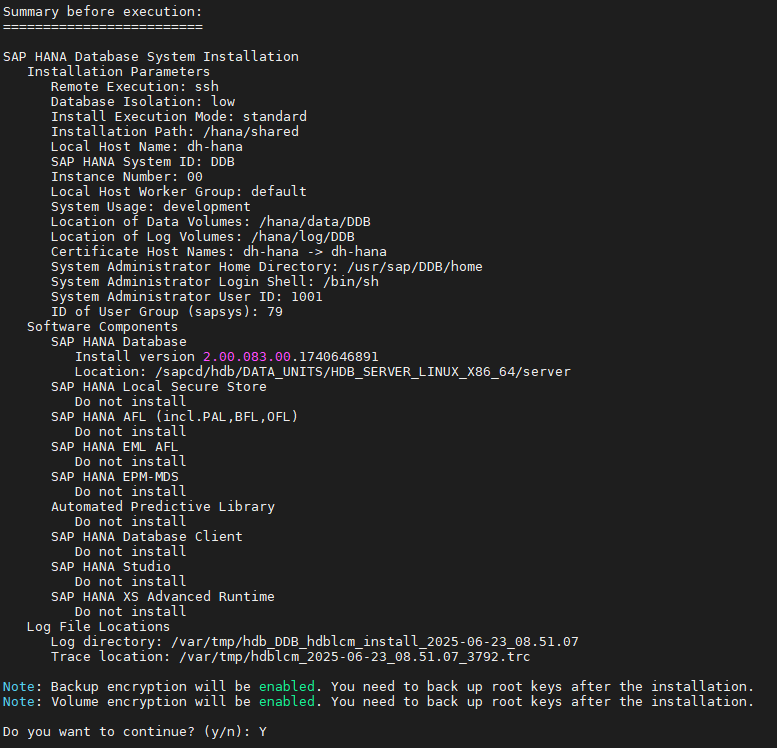This screenshot has height=748, width=777.
Task: Select 'SAP HANA Database Client' line
Action: [x=147, y=536]
